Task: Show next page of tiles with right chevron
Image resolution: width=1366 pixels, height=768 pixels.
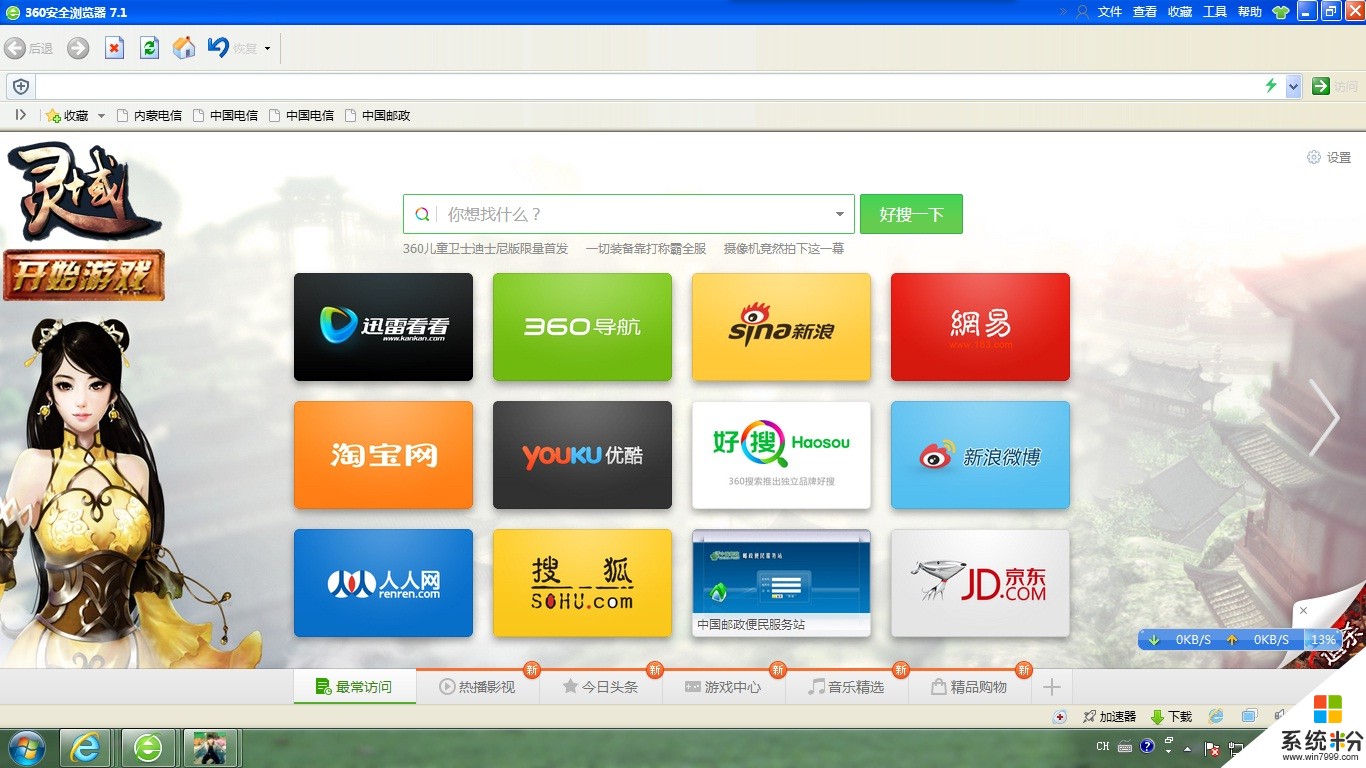Action: pyautogui.click(x=1324, y=418)
